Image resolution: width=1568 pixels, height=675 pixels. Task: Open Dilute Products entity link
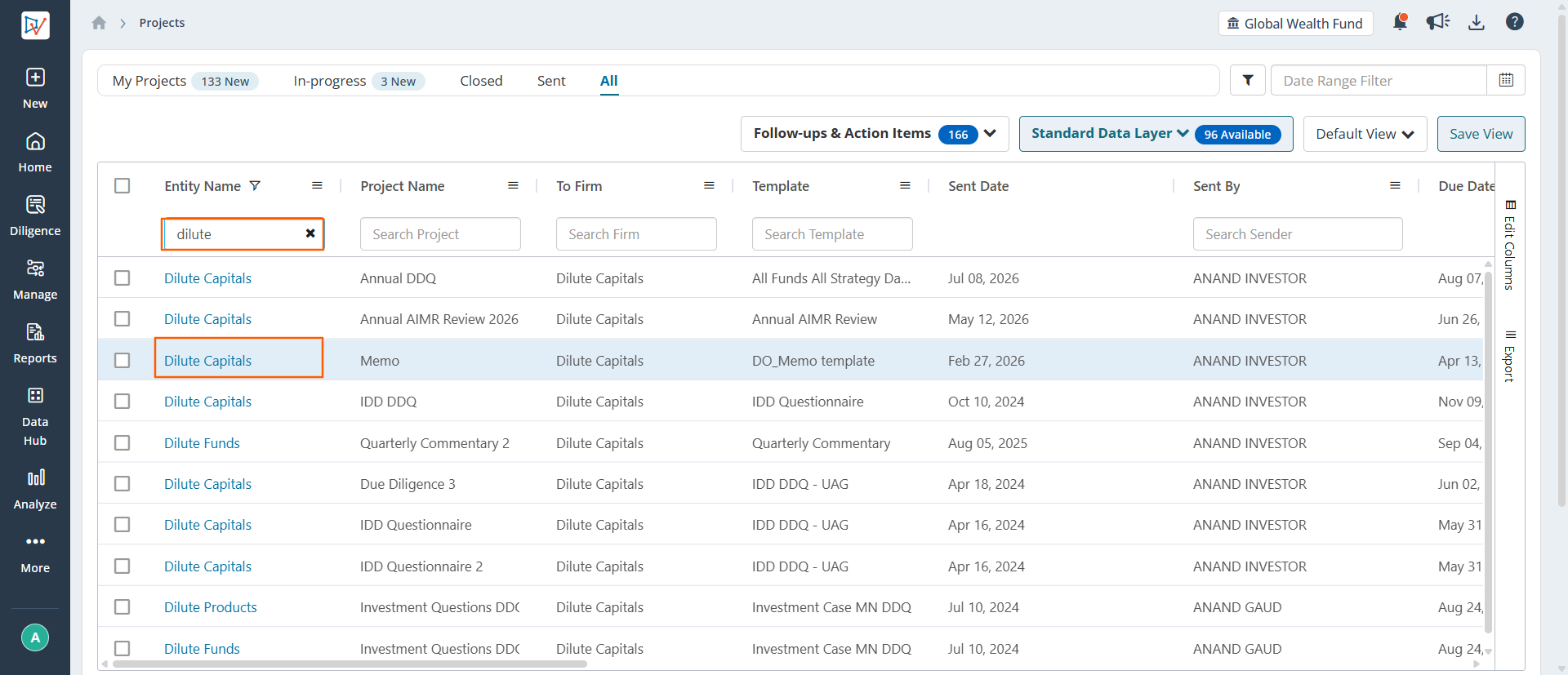pyautogui.click(x=211, y=607)
